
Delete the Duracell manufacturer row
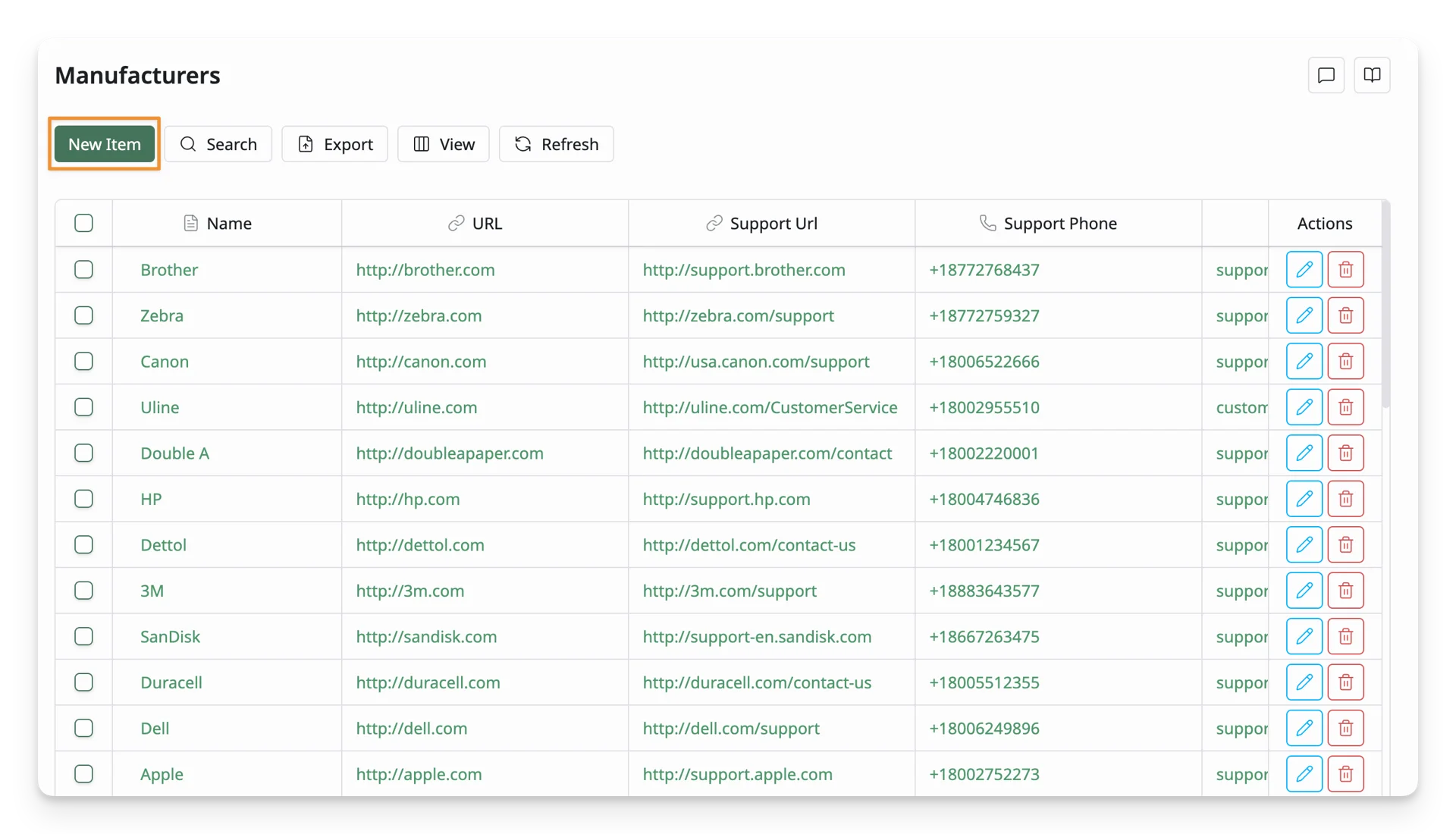point(1346,682)
